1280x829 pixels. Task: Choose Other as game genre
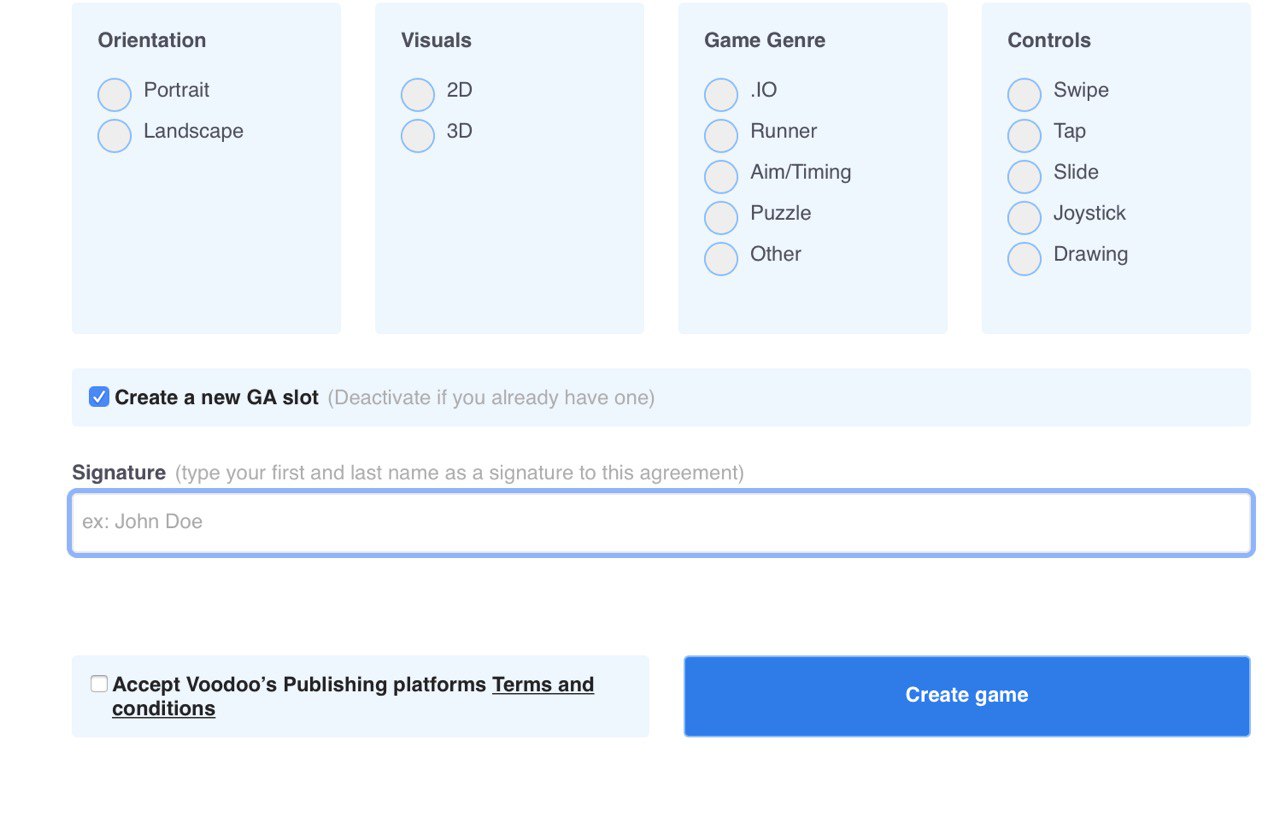tap(721, 259)
